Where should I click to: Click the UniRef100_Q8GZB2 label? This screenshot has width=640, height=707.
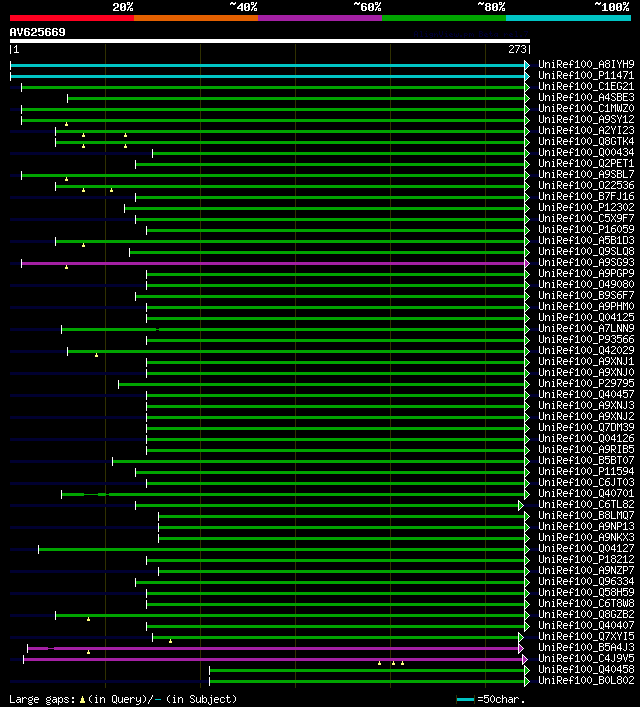click(x=586, y=614)
